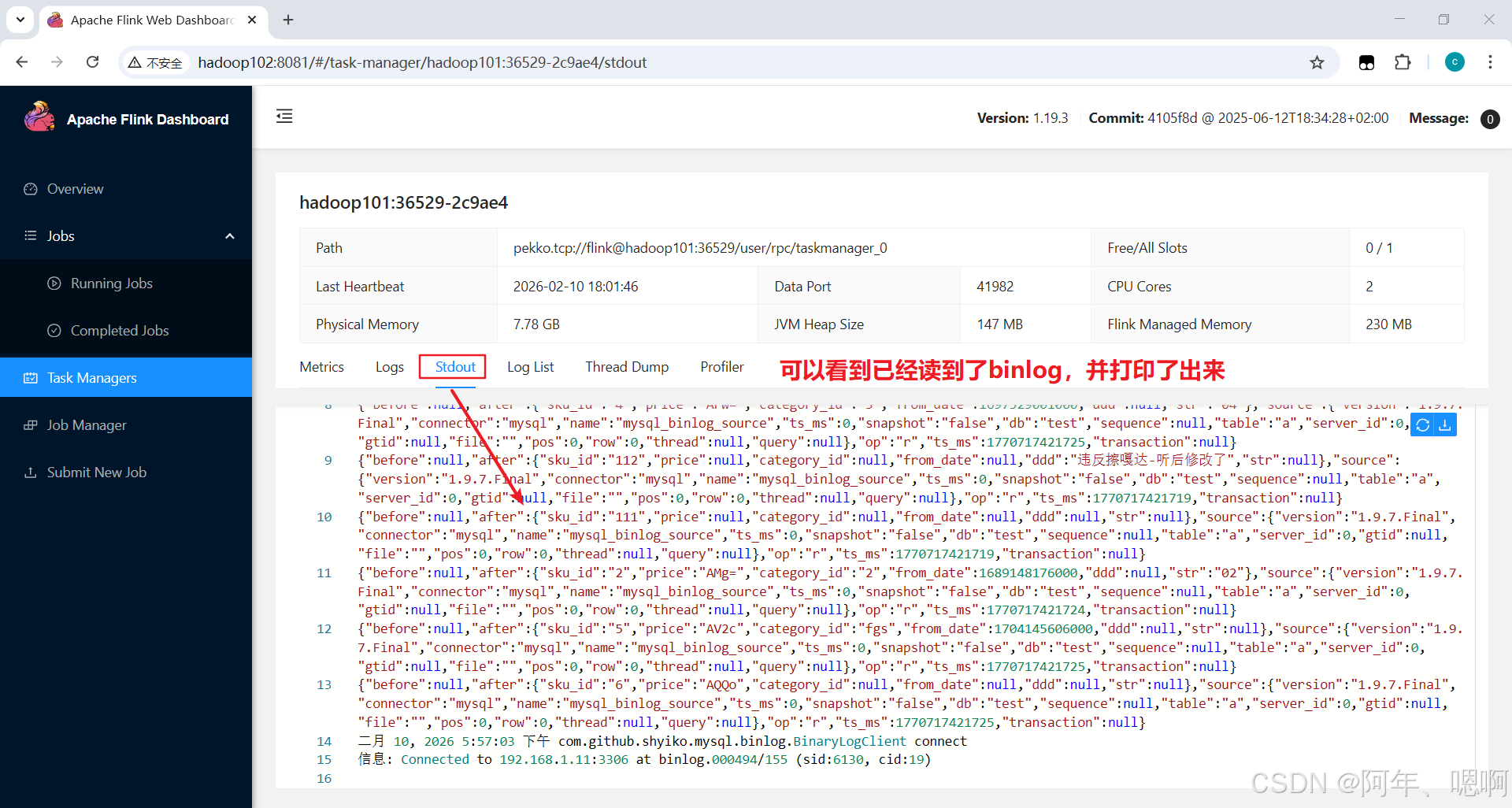Click the not-secure warning in the address bar
Image resolution: width=1512 pixels, height=808 pixels.
pos(155,62)
